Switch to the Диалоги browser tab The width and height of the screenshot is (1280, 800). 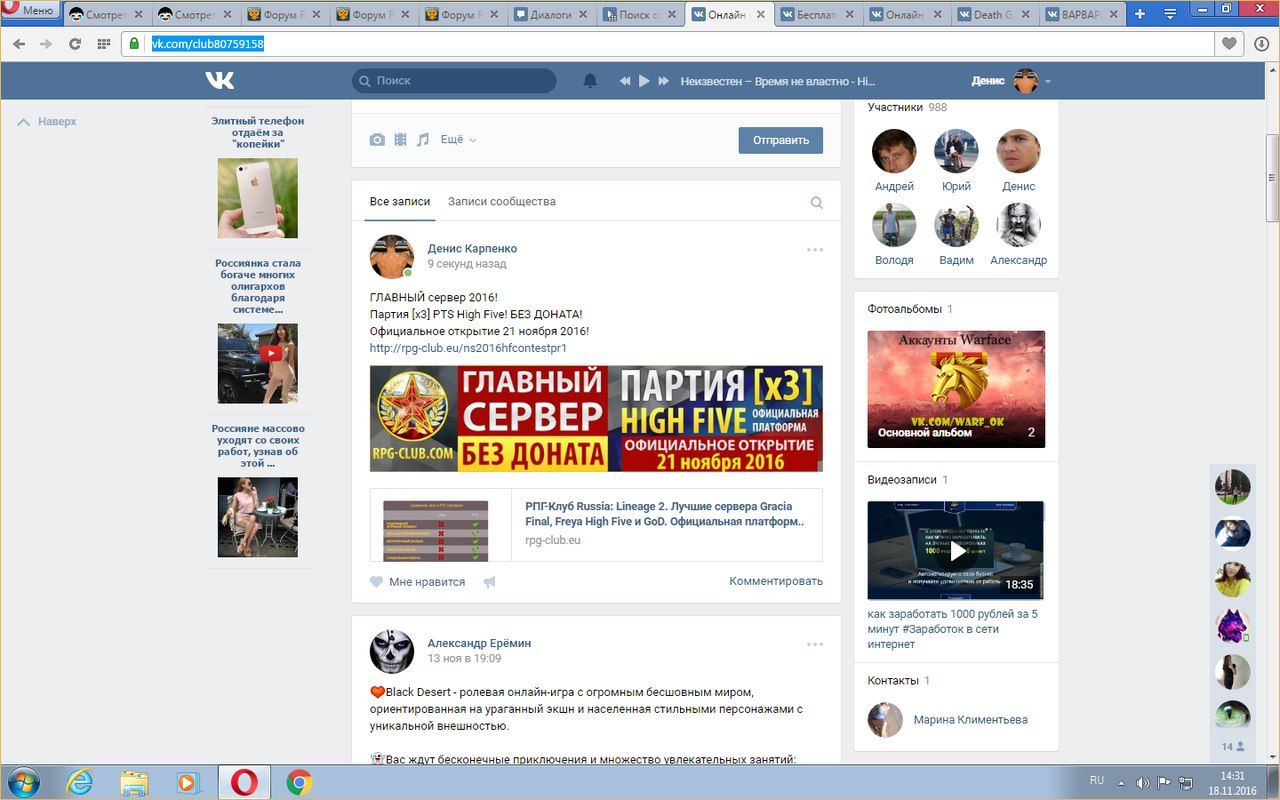(x=550, y=15)
